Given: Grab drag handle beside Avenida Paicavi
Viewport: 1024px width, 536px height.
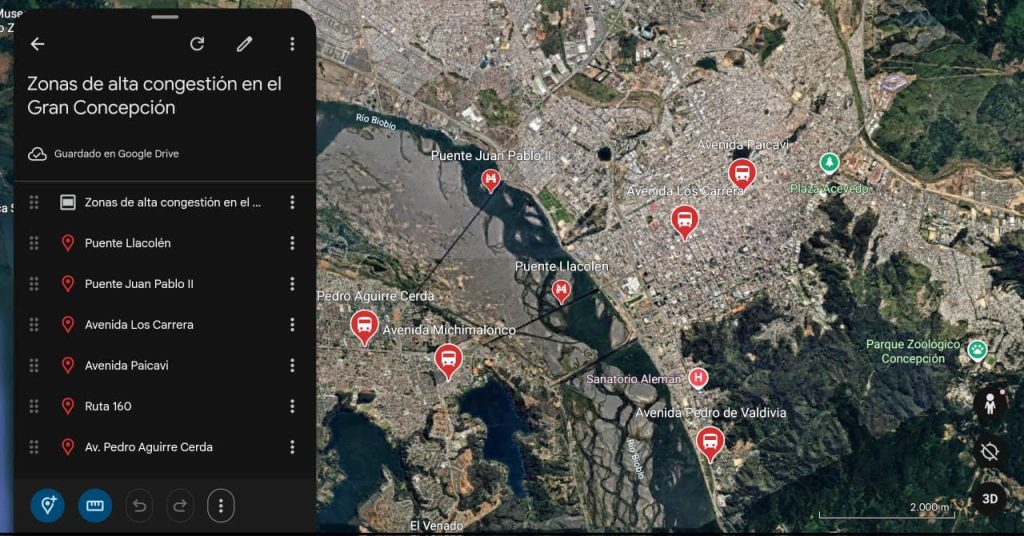Looking at the screenshot, I should [x=34, y=366].
